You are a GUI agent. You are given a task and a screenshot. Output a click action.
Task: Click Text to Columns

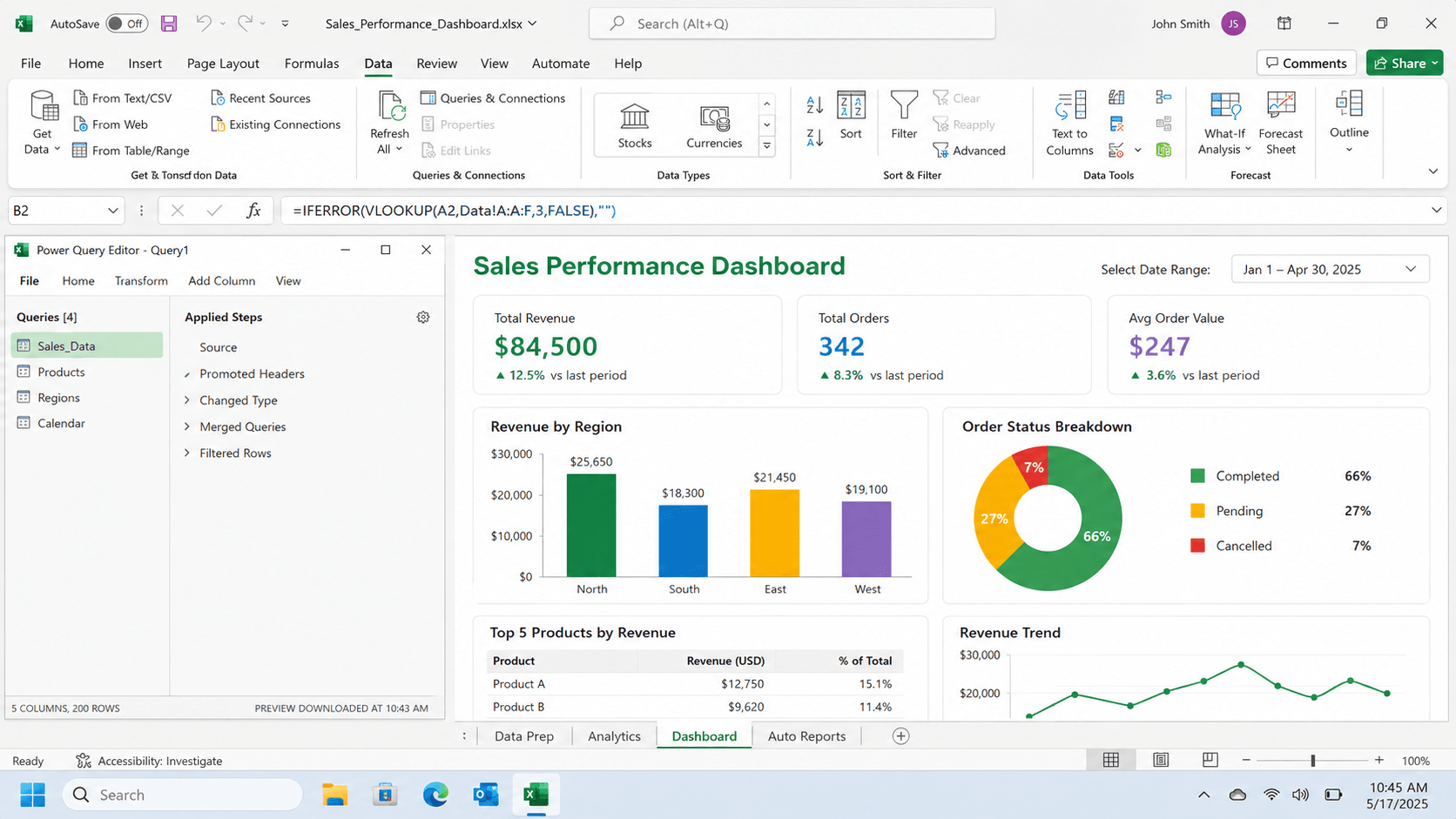[x=1069, y=123]
